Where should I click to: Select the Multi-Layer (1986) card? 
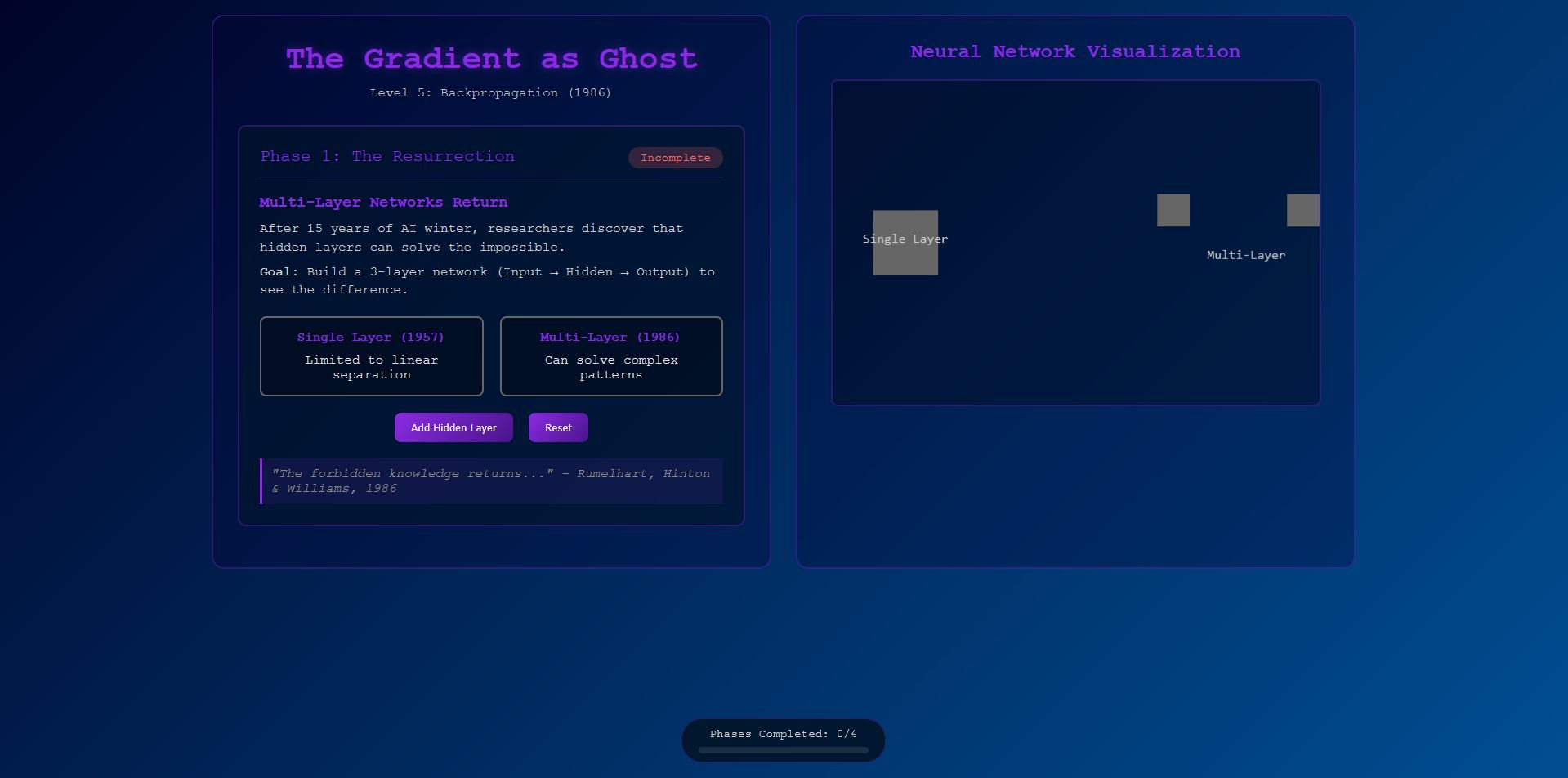point(611,356)
